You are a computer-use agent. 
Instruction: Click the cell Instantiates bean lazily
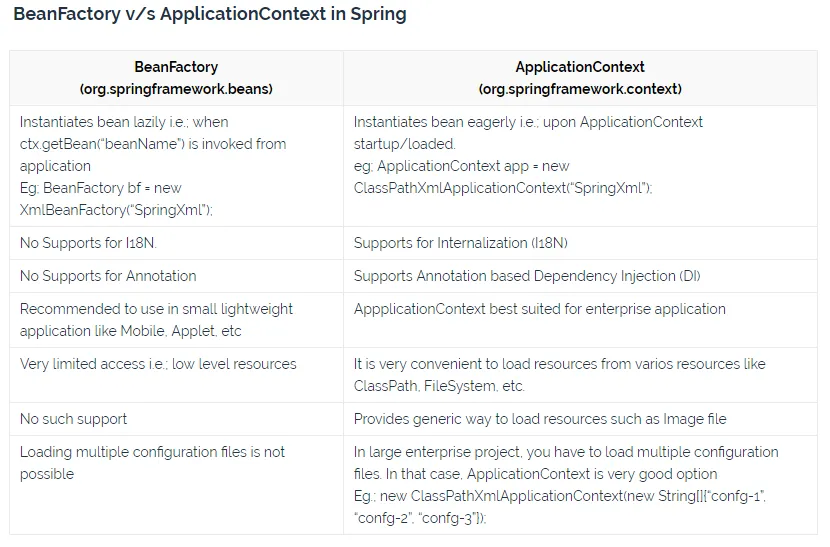pos(176,166)
